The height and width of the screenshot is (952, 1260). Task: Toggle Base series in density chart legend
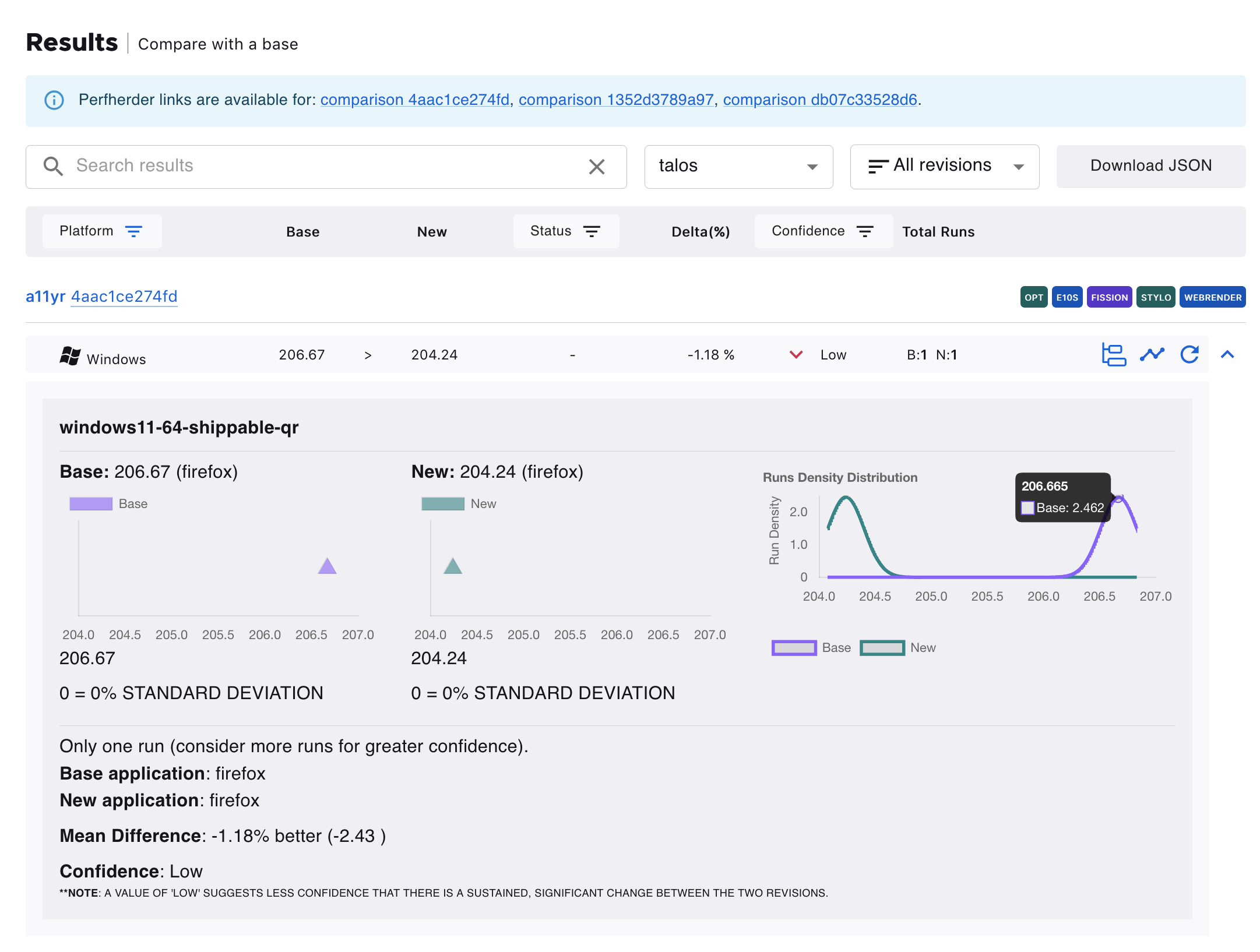pos(794,648)
